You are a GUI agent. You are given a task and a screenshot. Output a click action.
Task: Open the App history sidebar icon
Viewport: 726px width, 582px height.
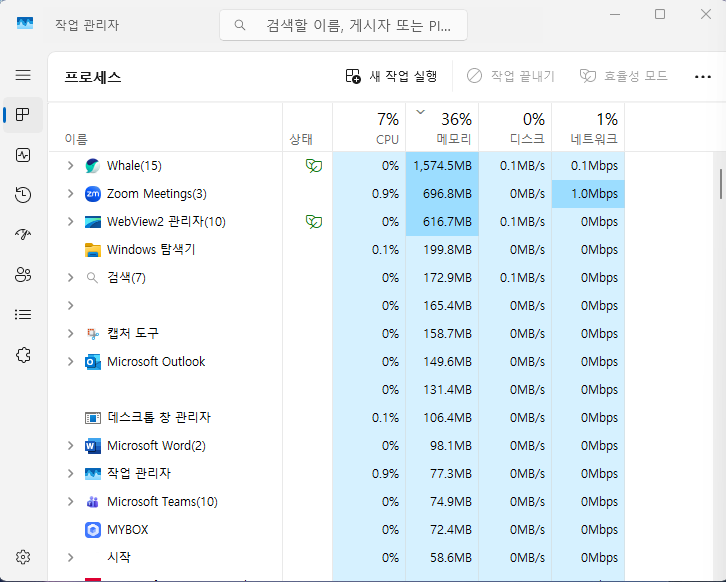point(23,194)
